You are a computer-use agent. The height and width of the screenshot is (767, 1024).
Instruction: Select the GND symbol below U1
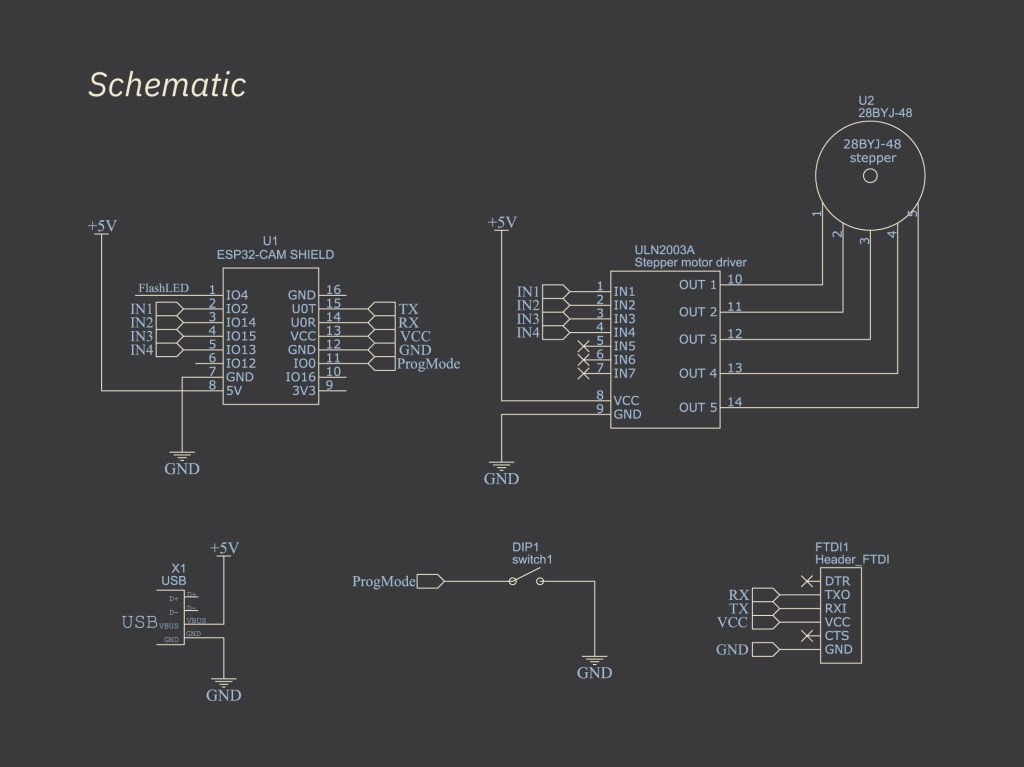click(181, 455)
